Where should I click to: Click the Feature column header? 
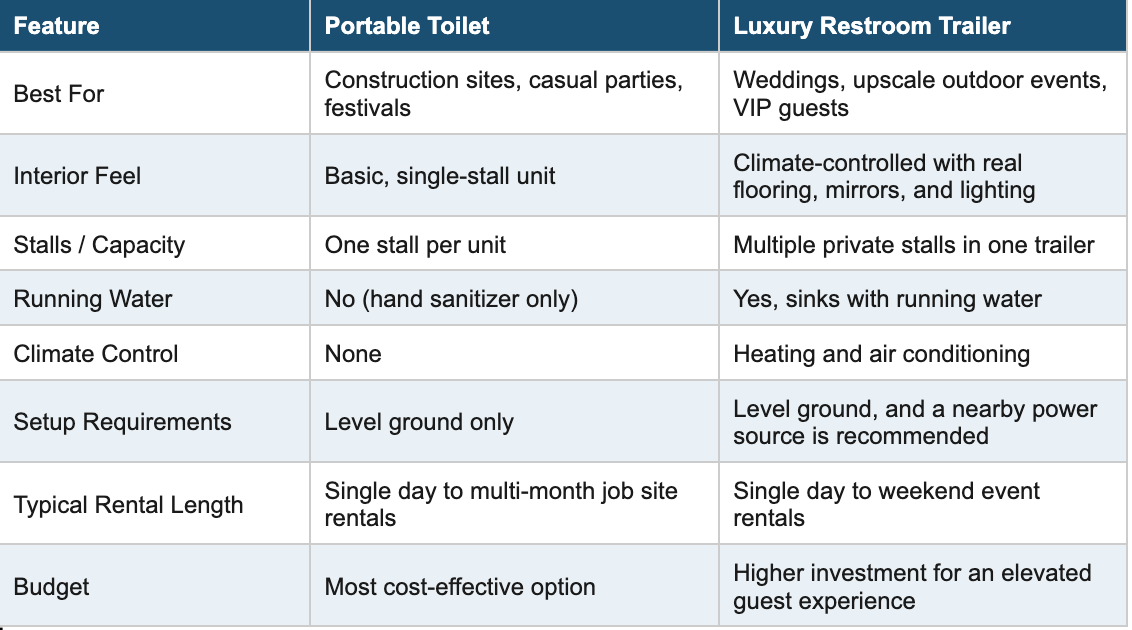pos(154,25)
